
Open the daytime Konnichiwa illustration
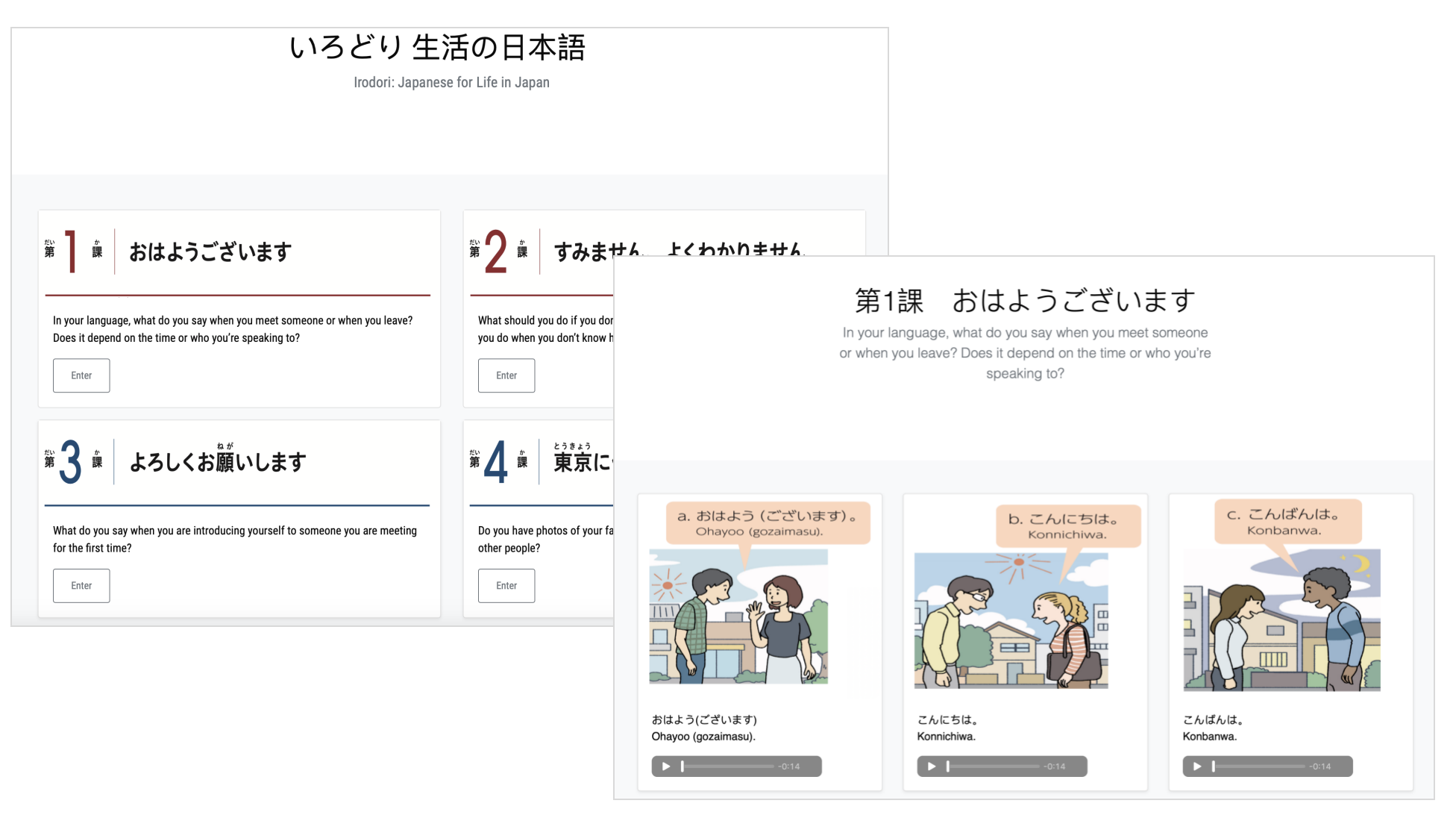(1011, 619)
